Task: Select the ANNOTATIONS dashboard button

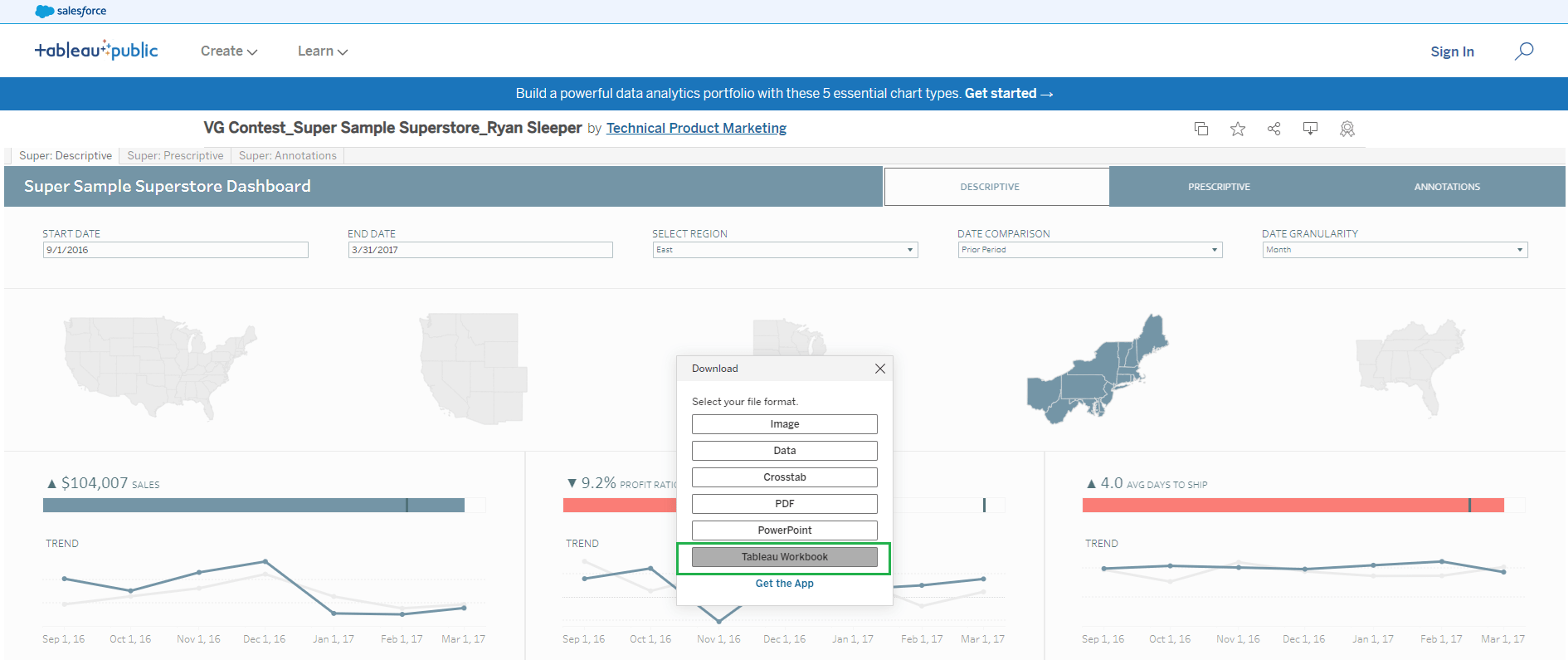Action: (1447, 187)
